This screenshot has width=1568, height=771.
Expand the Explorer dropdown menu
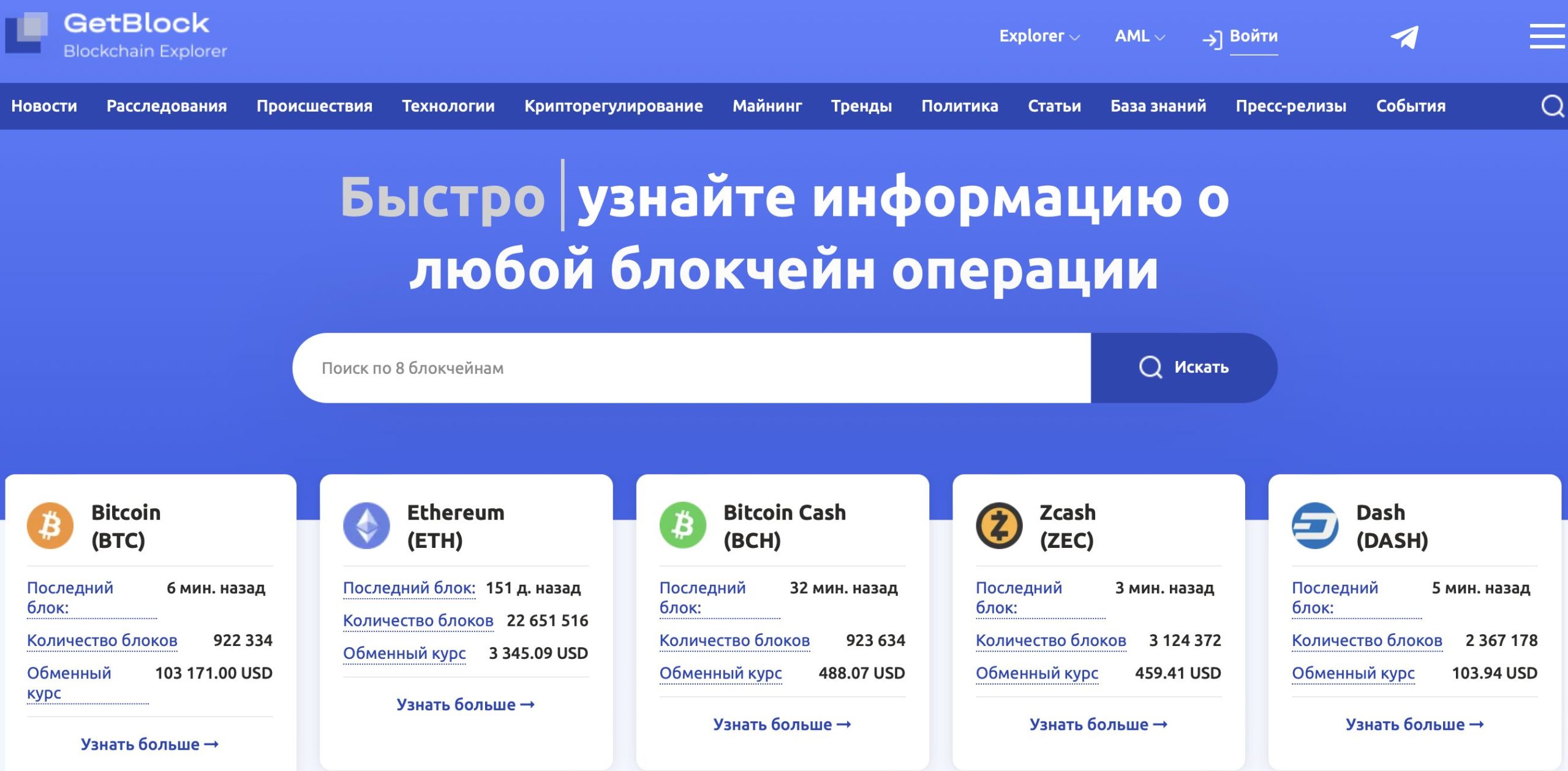point(1039,36)
